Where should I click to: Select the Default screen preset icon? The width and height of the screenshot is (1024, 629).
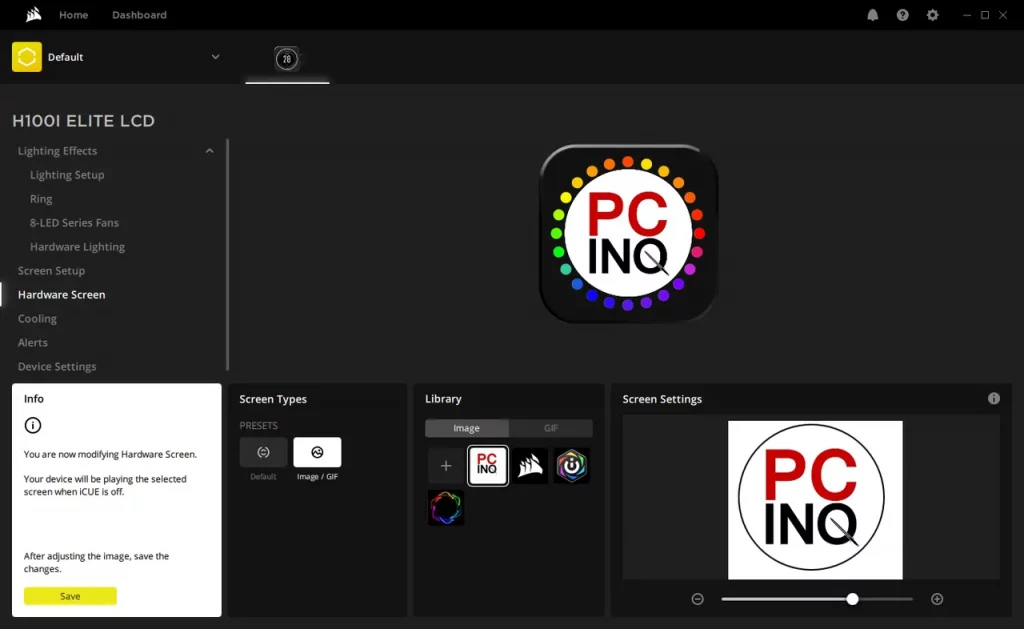(263, 452)
